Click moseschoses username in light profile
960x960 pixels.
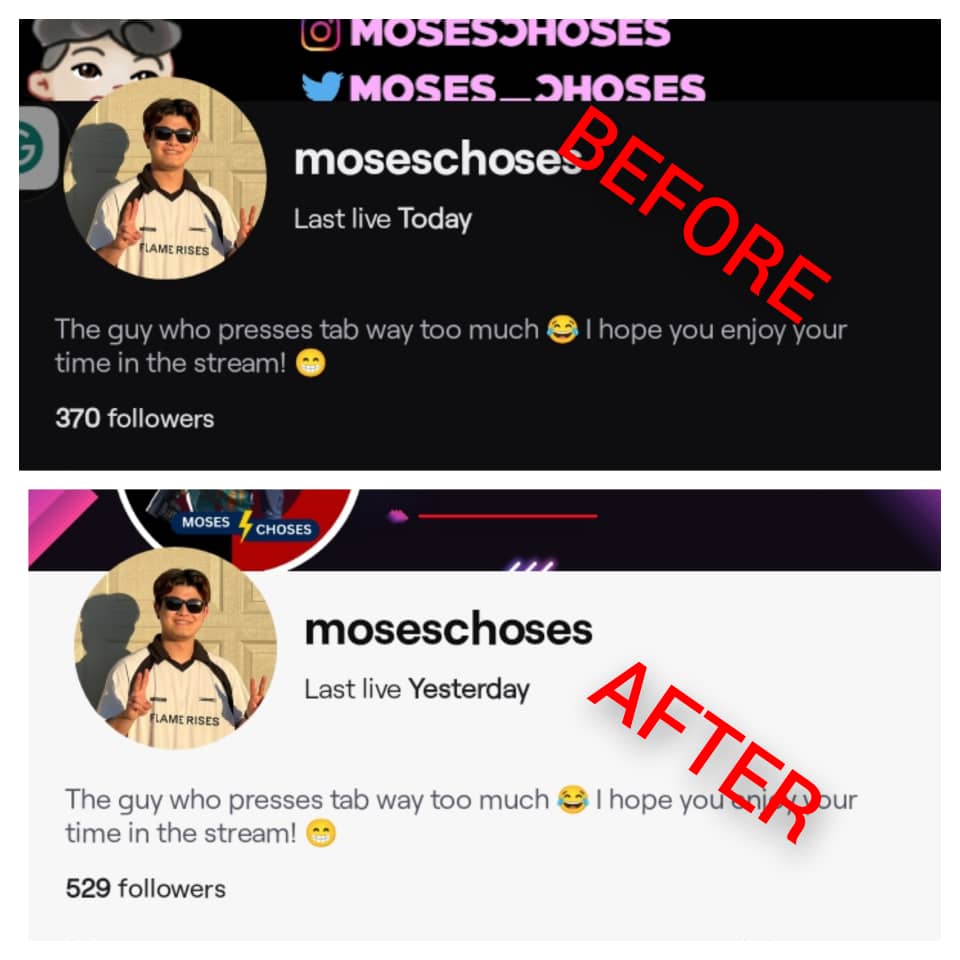(448, 629)
